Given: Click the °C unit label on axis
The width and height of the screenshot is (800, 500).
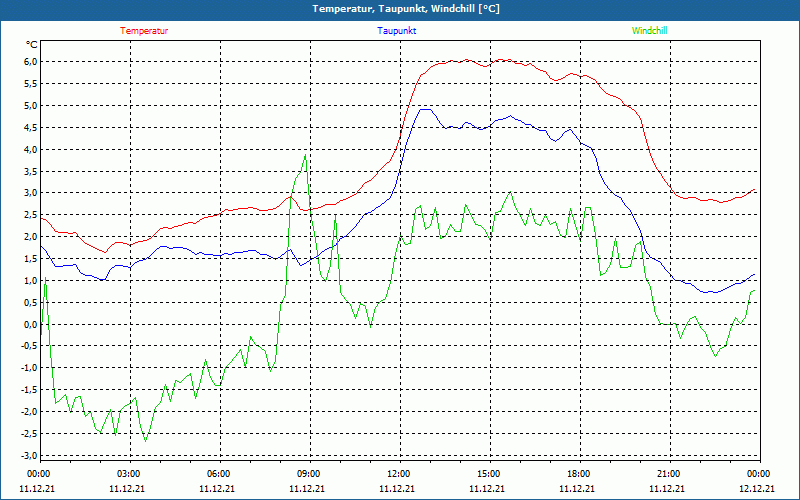Looking at the screenshot, I should pyautogui.click(x=32, y=45).
